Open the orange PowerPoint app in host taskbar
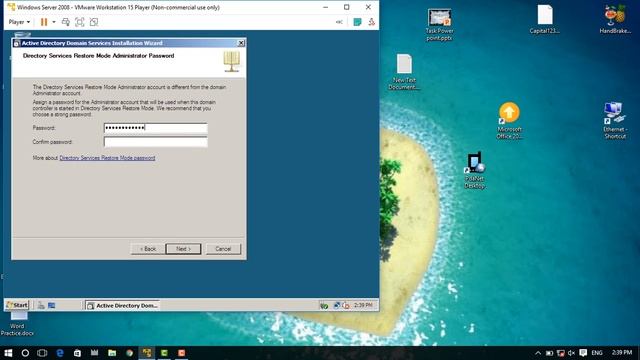640x360 pixels. [182, 353]
